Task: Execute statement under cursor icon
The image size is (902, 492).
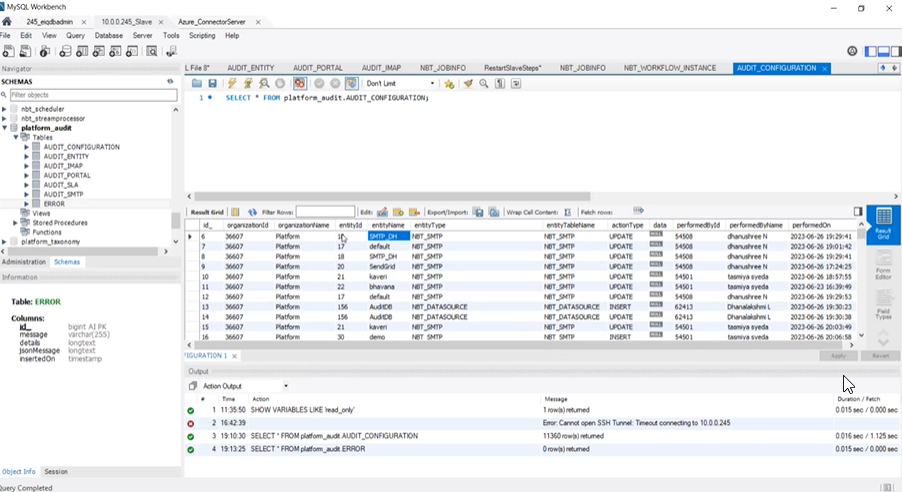Action: (248, 83)
